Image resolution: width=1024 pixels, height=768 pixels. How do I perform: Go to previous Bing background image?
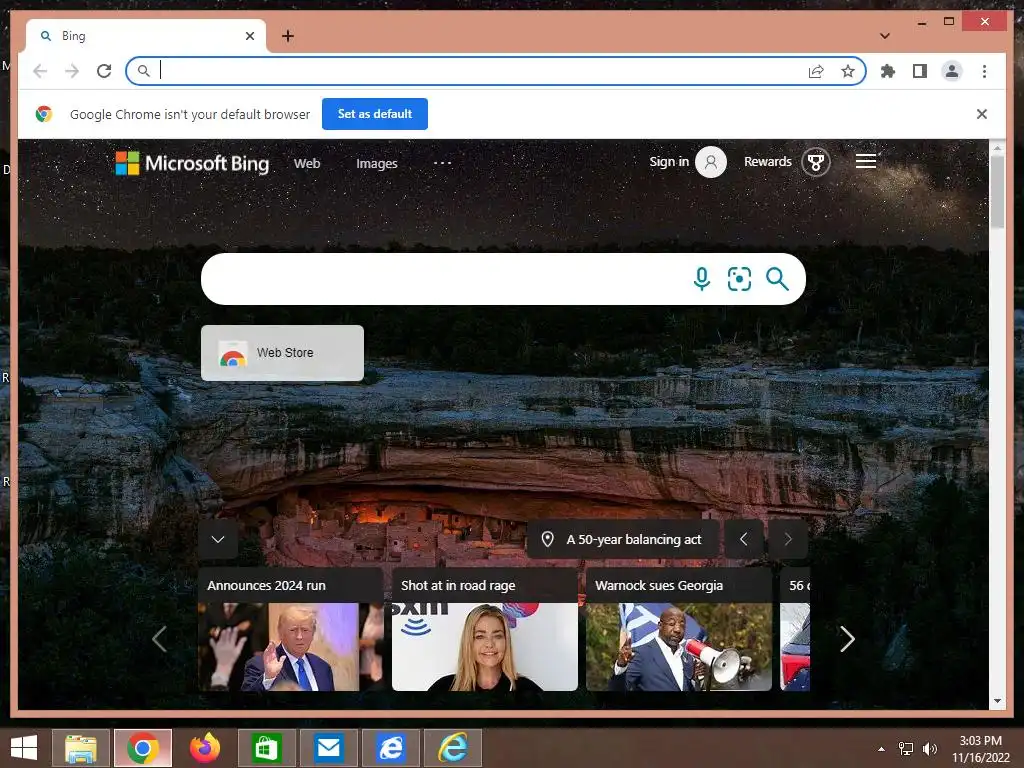[x=743, y=539]
